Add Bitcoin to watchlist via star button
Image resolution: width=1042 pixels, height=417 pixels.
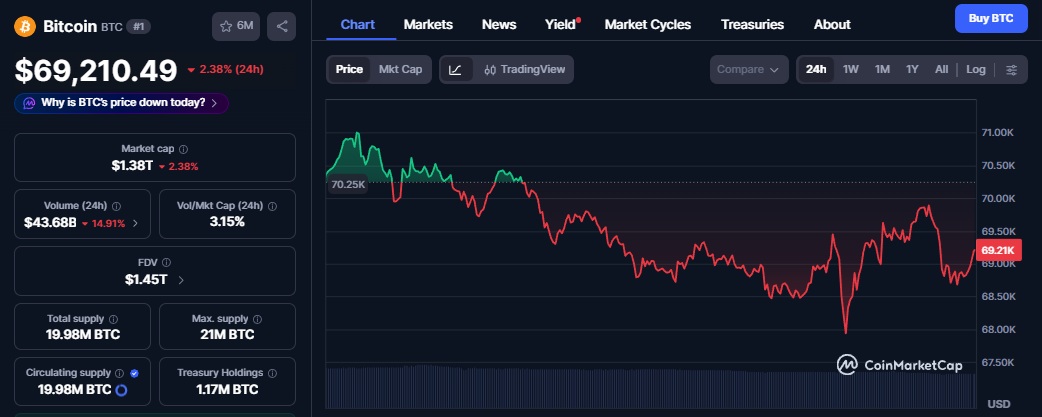point(236,26)
